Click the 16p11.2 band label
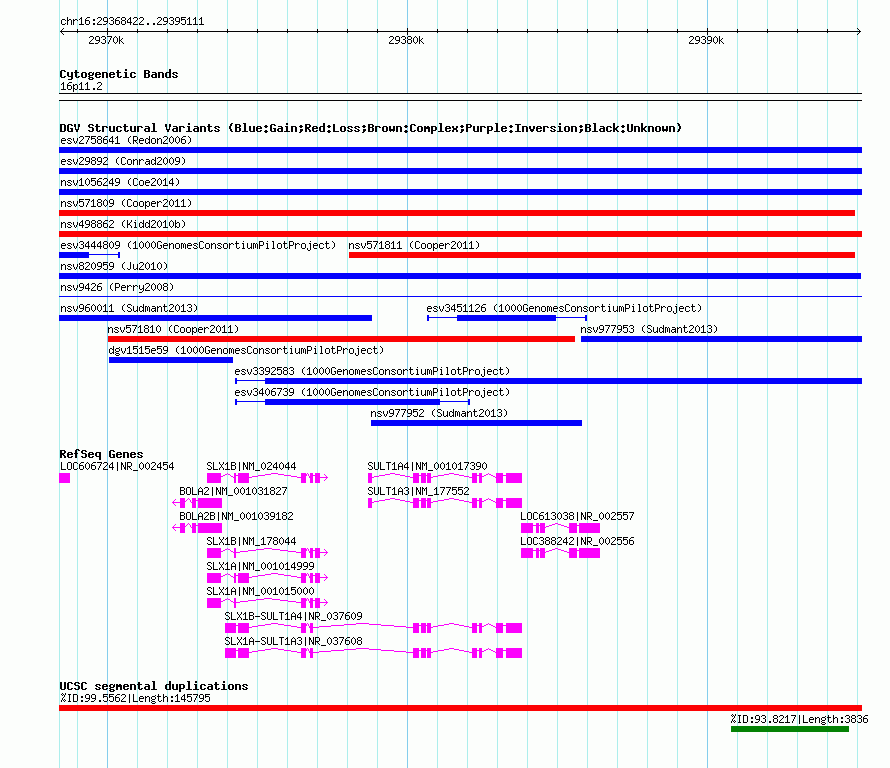Viewport: 890px width, 768px height. 81,87
